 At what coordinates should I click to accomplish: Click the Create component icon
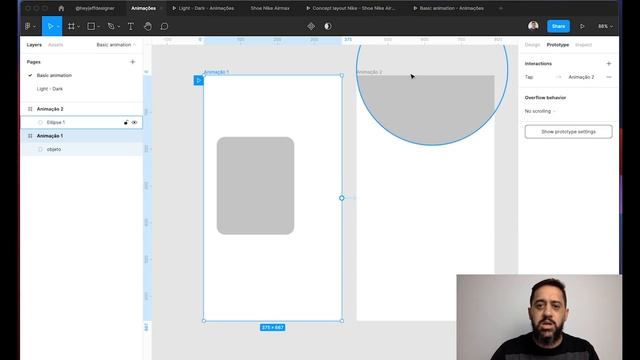tap(311, 26)
